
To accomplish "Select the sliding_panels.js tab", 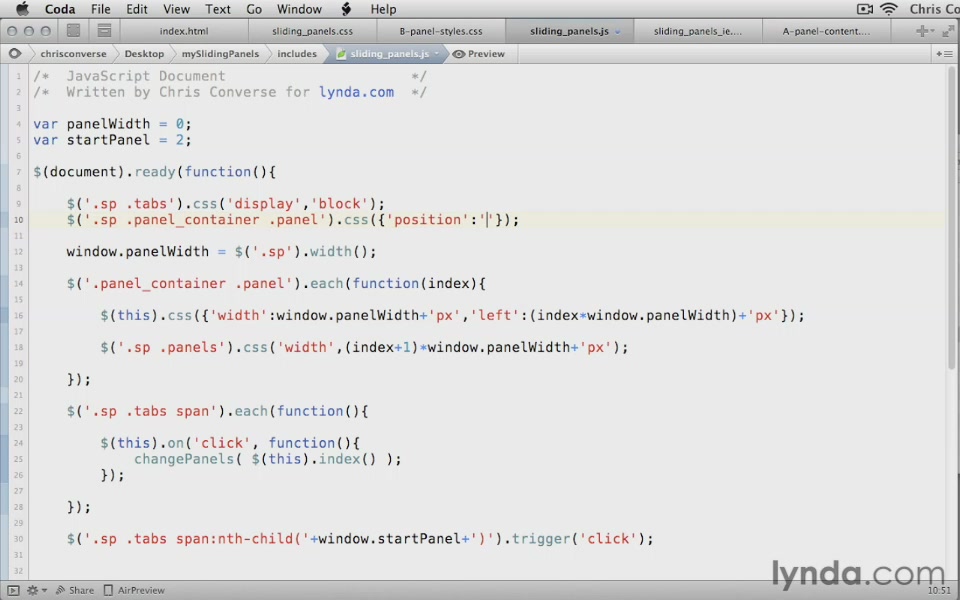I will pos(569,31).
